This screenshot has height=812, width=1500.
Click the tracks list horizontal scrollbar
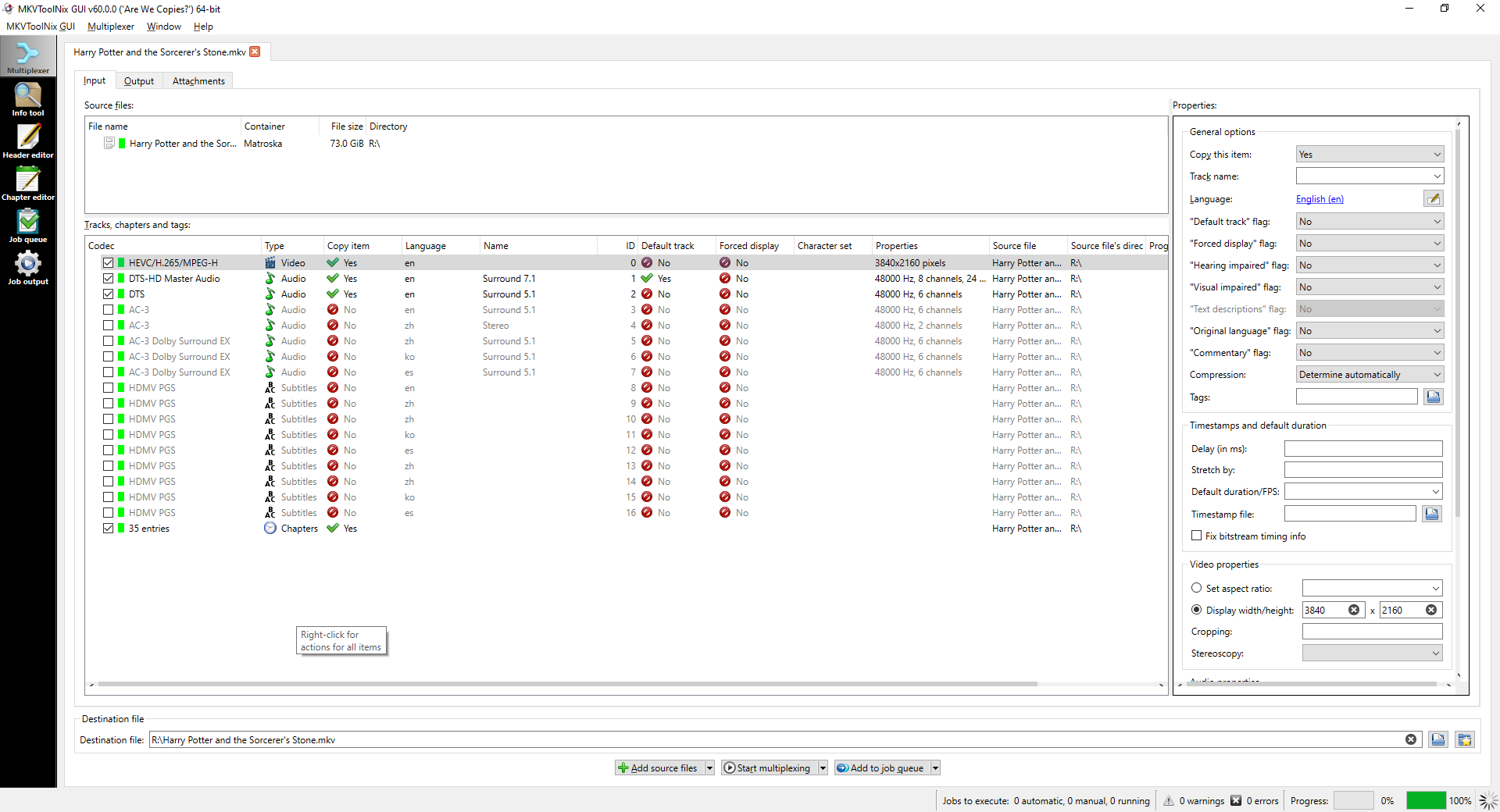(x=567, y=684)
